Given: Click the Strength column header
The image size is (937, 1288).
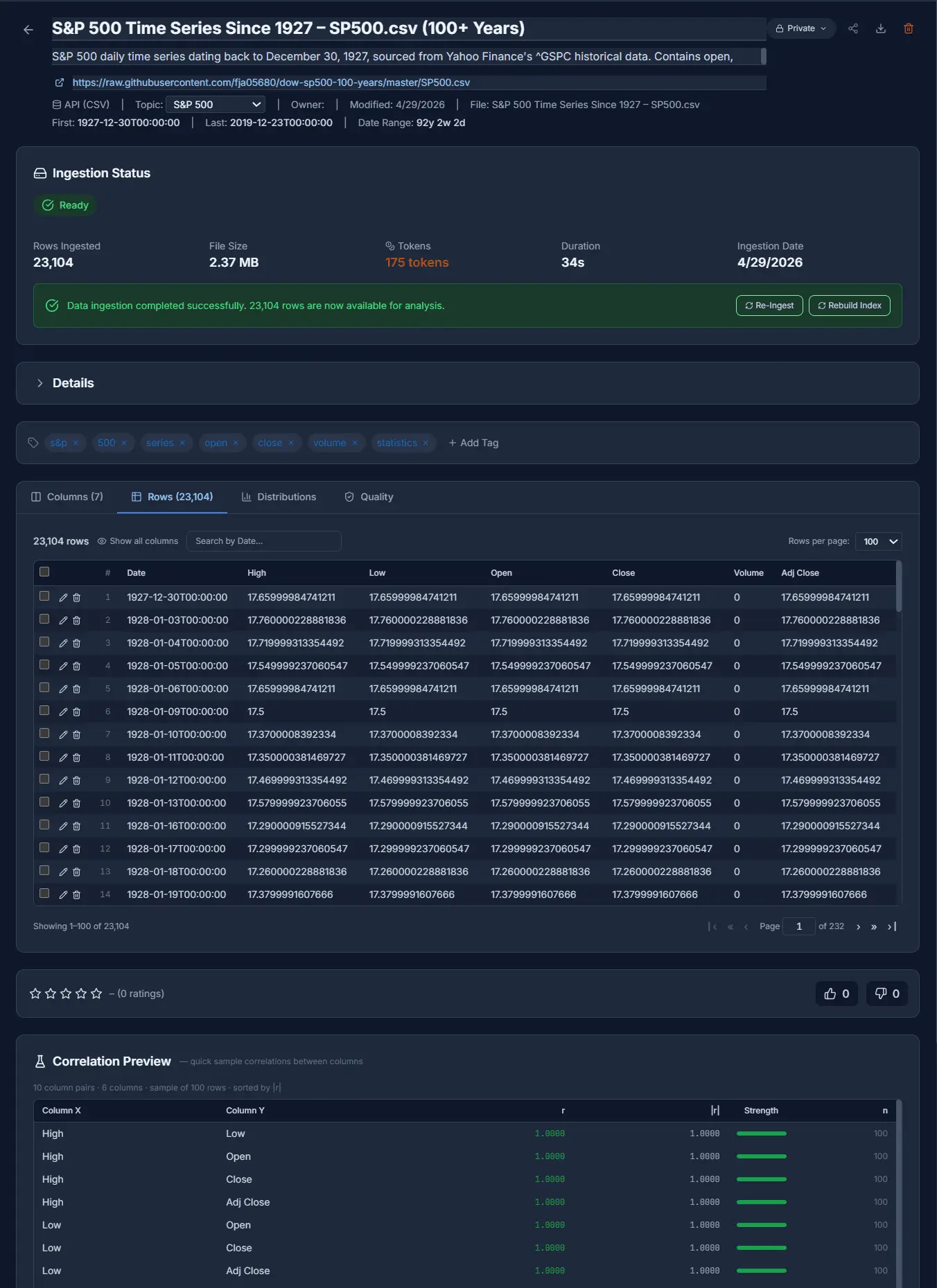Looking at the screenshot, I should pyautogui.click(x=761, y=1111).
